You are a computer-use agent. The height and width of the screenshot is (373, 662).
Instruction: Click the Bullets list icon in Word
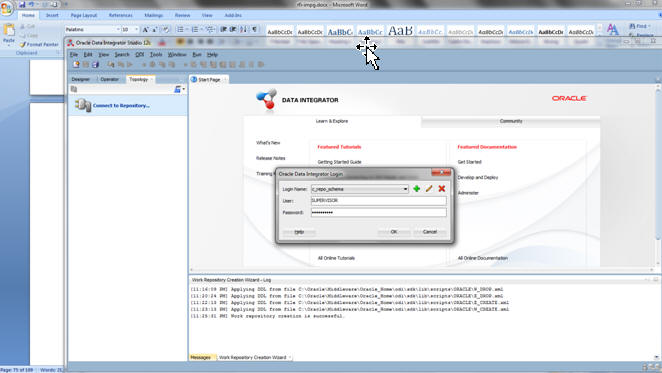[180, 30]
